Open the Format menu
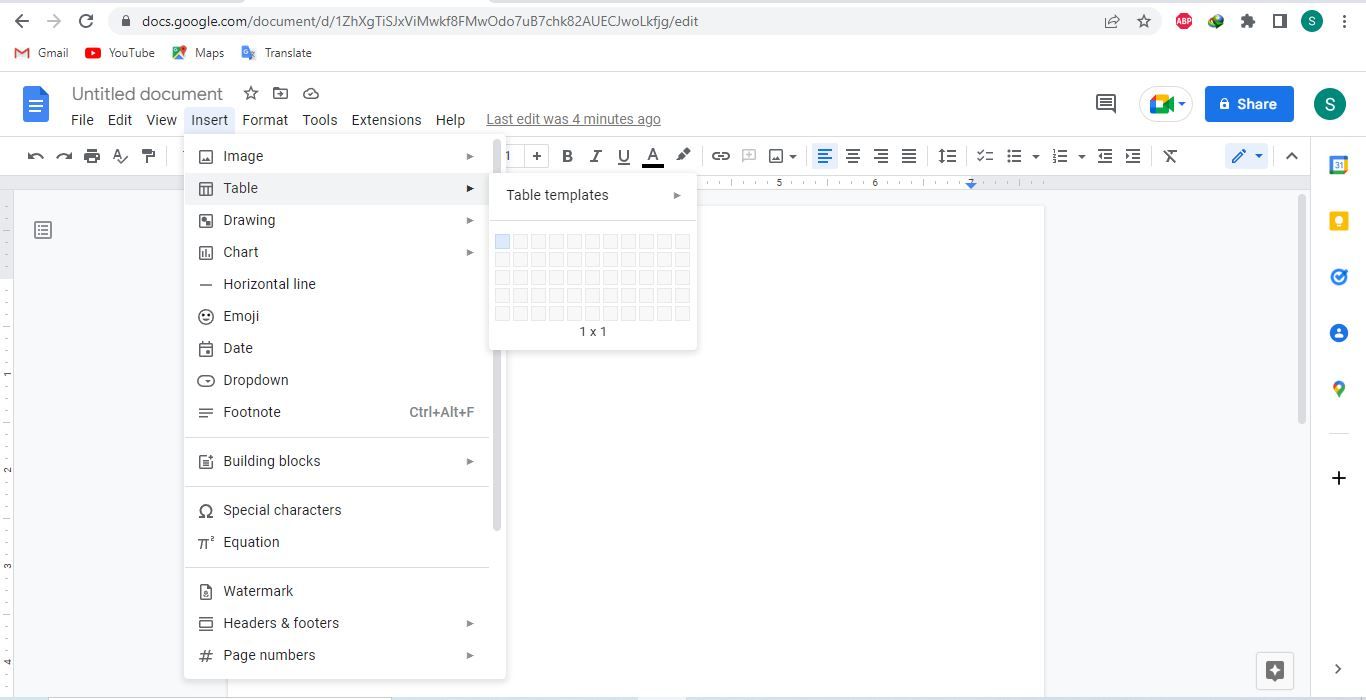 coord(265,120)
